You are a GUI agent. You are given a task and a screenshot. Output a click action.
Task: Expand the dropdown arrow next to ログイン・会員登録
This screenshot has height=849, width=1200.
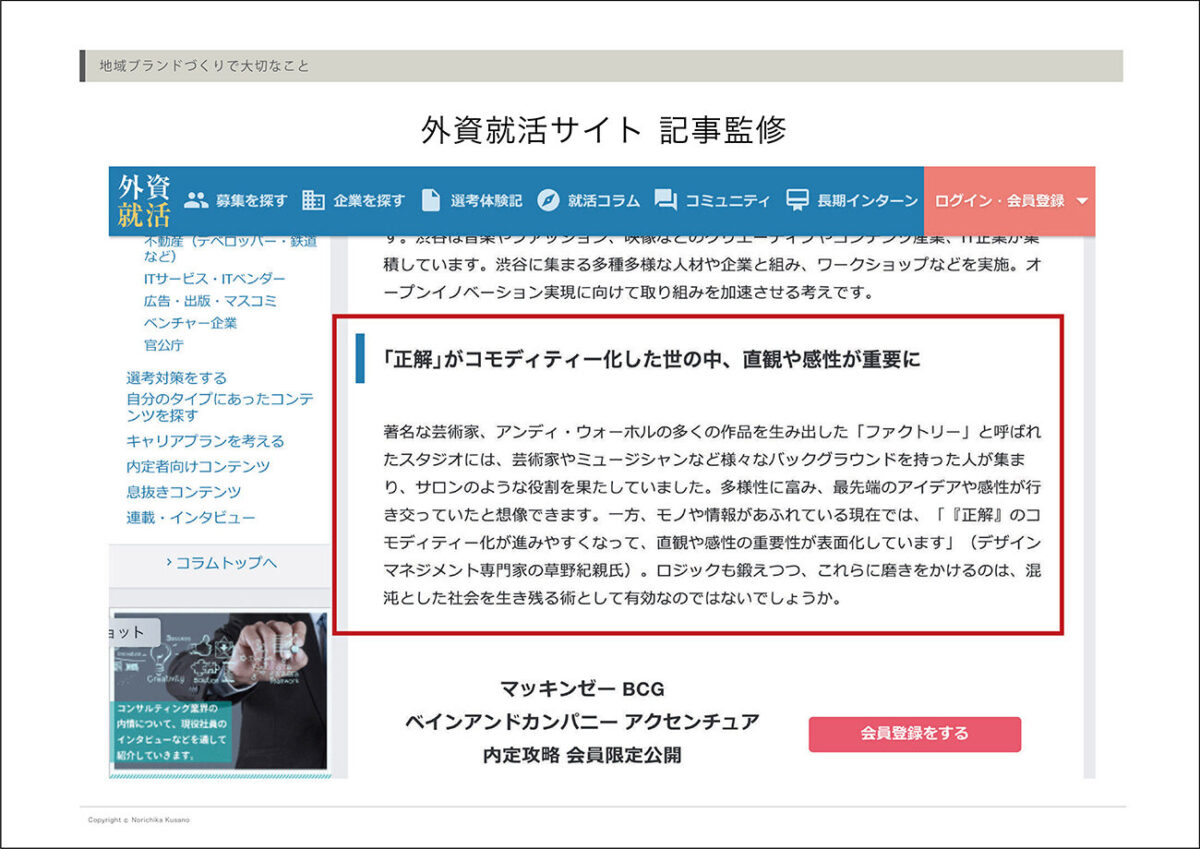pos(1082,201)
